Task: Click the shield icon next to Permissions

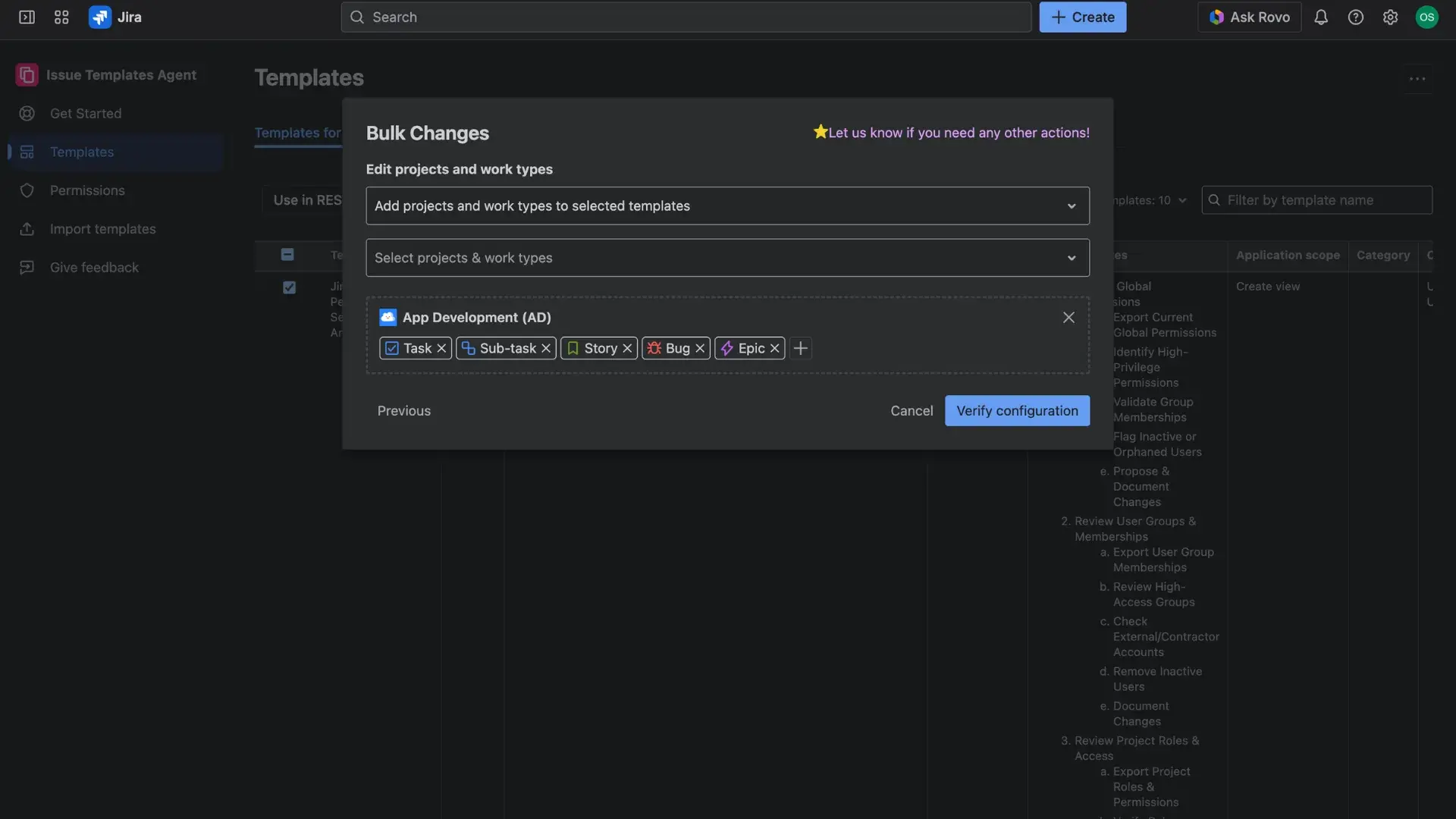Action: (27, 190)
